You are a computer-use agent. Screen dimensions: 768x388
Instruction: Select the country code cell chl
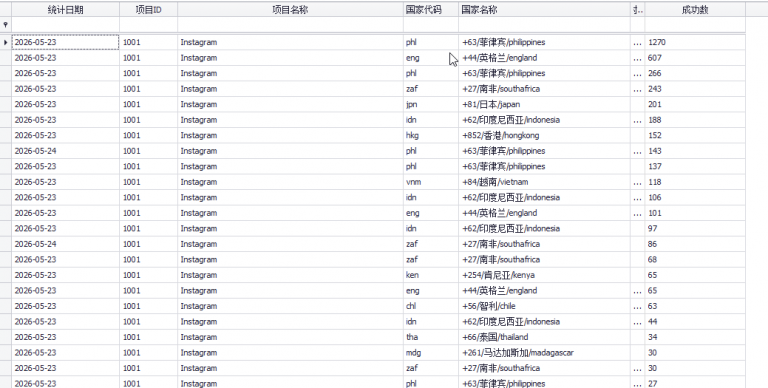[431, 306]
